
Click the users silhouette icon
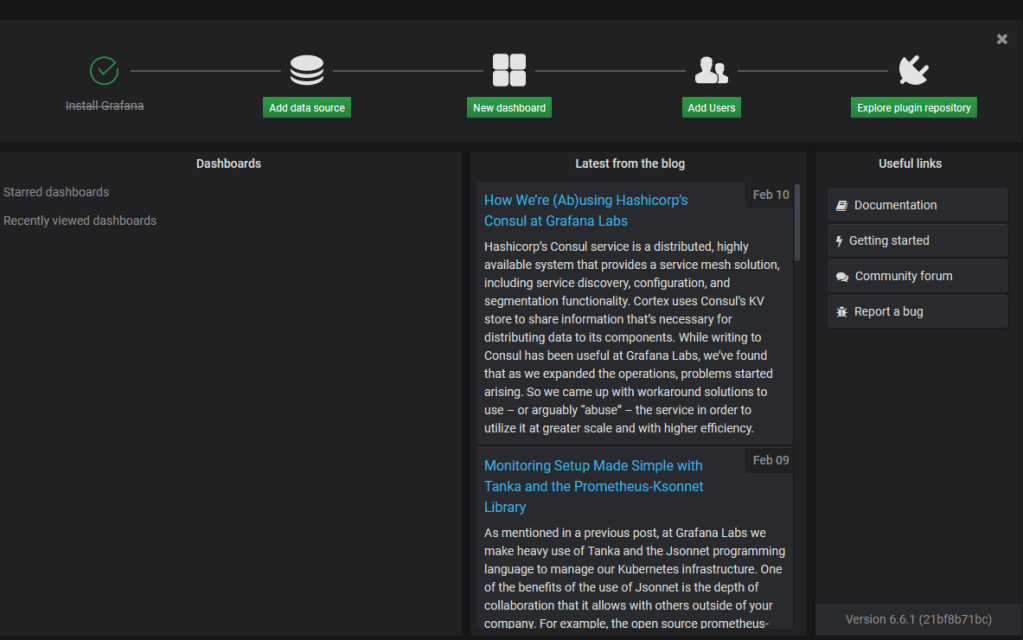point(711,71)
